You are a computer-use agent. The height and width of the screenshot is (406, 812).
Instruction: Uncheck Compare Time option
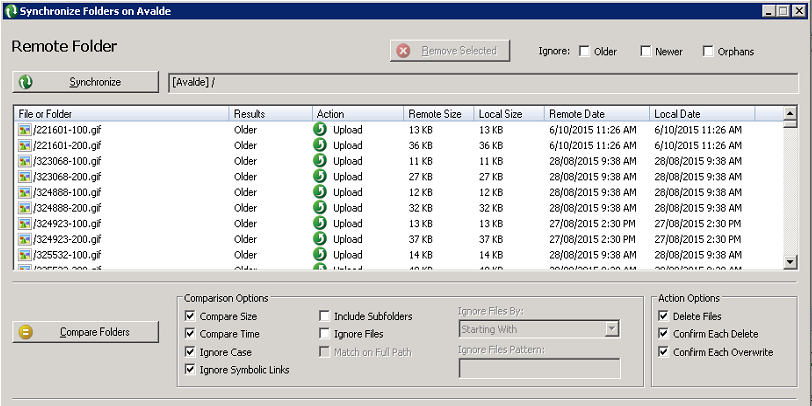coord(190,334)
